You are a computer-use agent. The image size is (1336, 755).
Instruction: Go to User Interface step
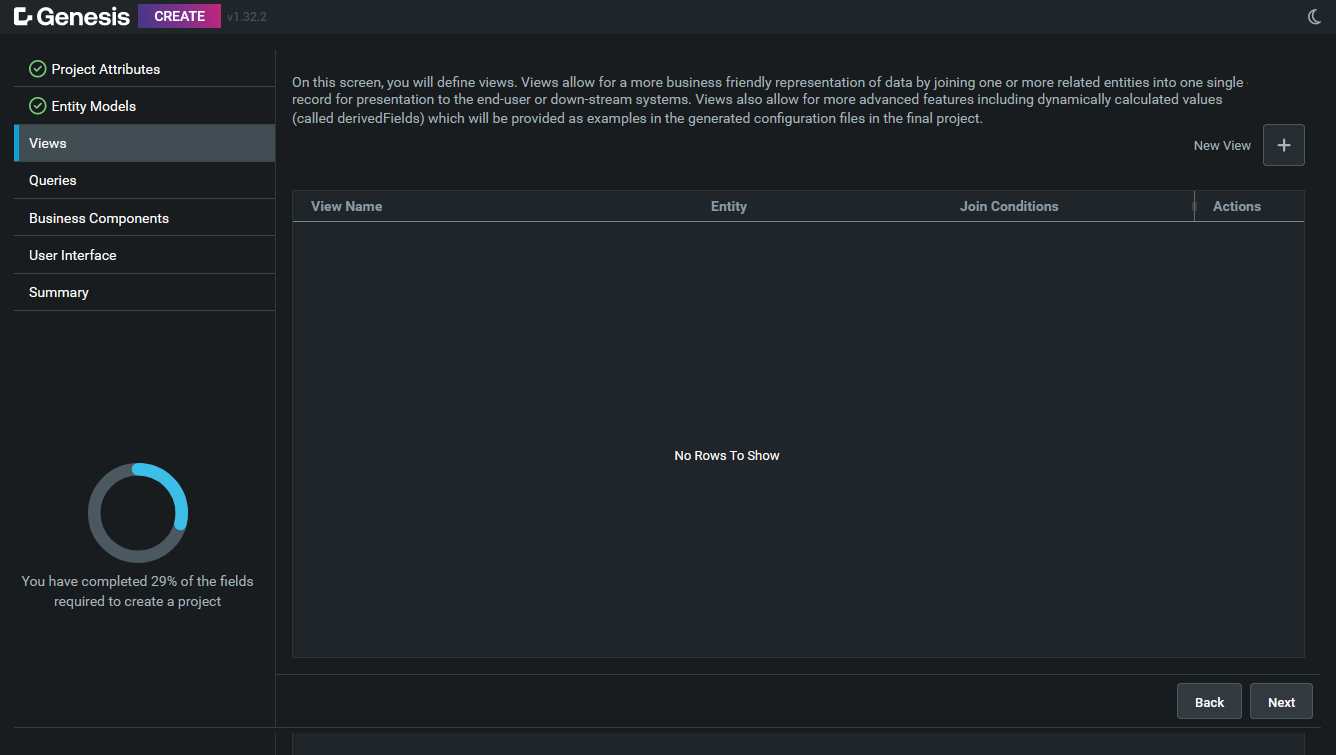tap(144, 255)
